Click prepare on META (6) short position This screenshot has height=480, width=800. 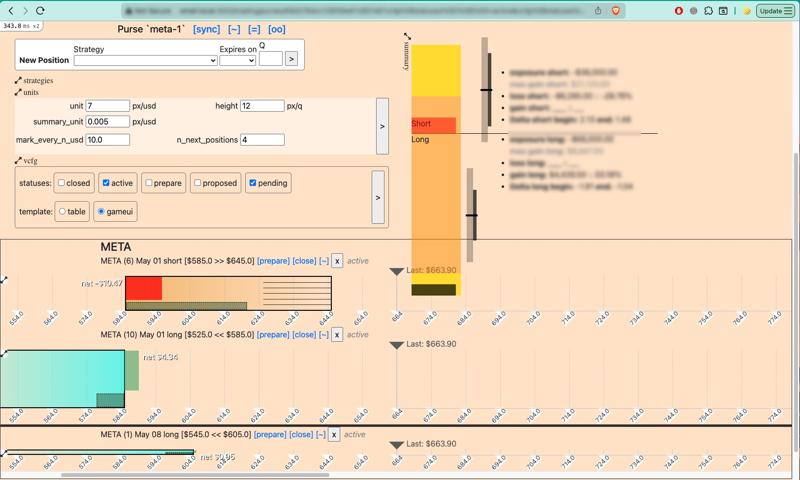coord(273,261)
